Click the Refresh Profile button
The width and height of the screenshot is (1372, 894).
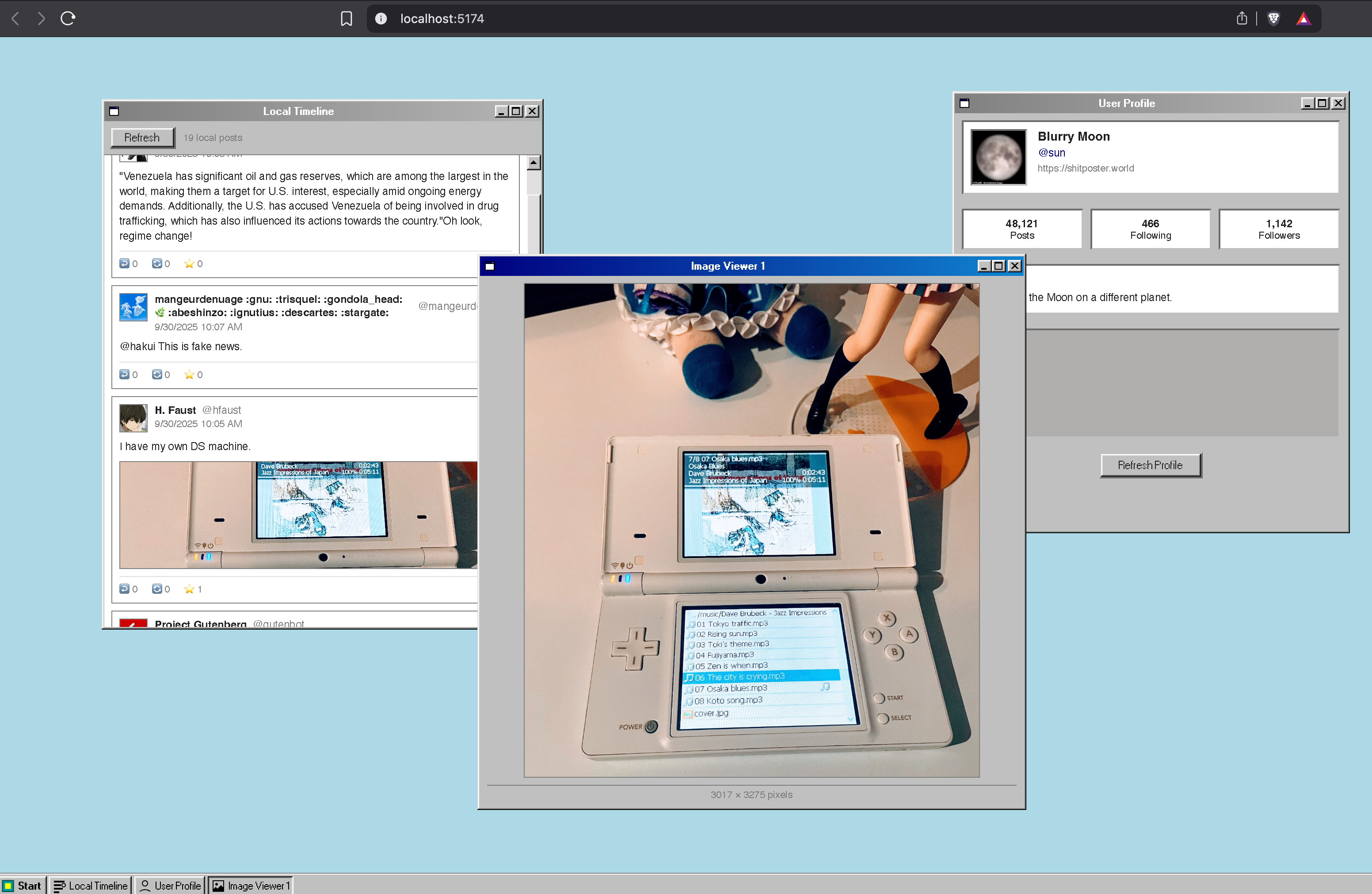click(1150, 465)
